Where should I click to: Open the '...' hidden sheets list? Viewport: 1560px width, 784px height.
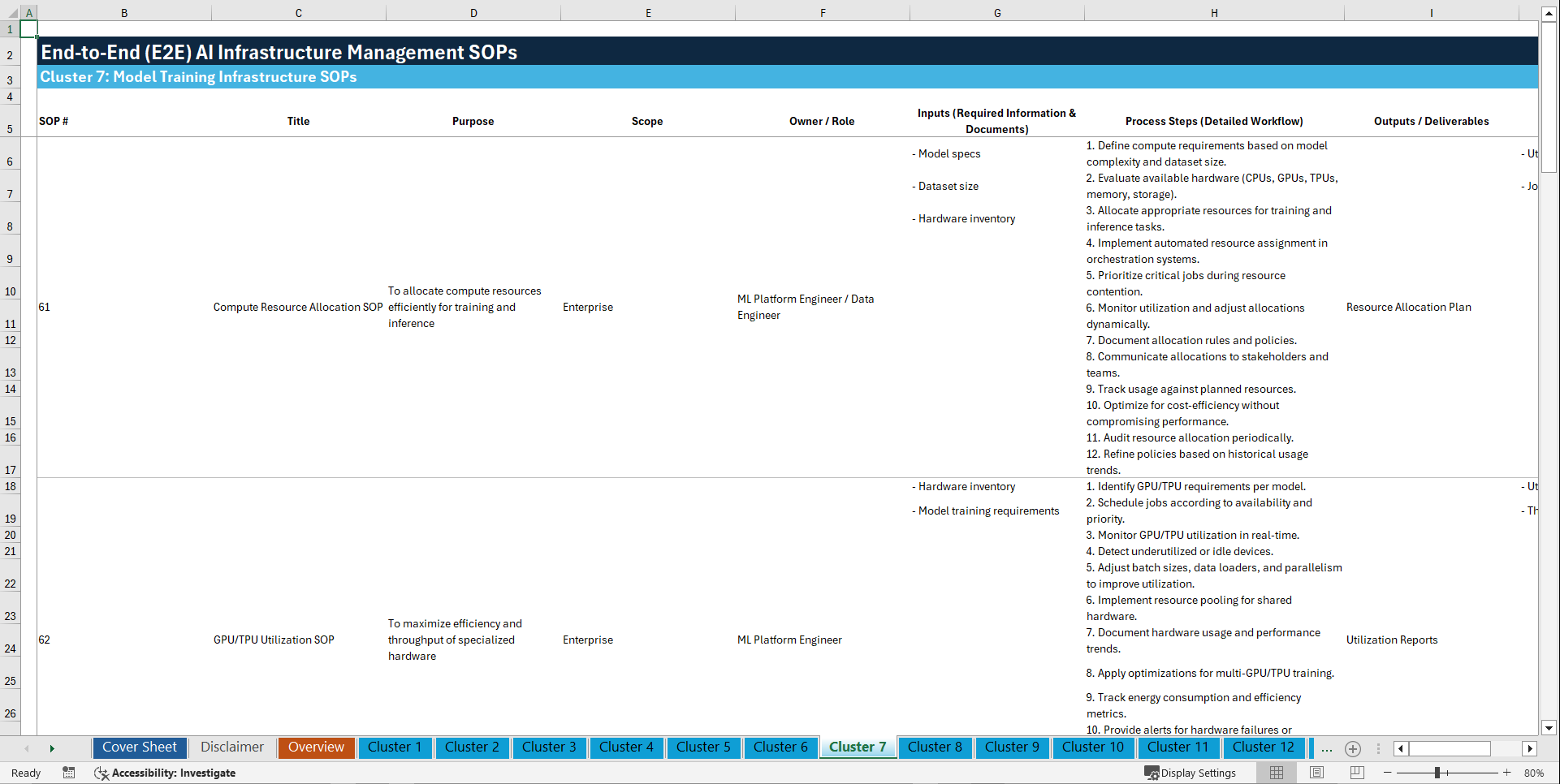[1326, 749]
